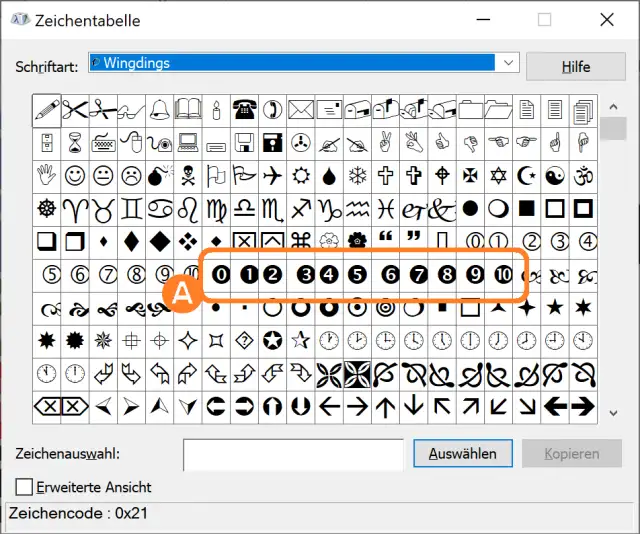
Task: Select the black circled number 10
Action: [503, 275]
